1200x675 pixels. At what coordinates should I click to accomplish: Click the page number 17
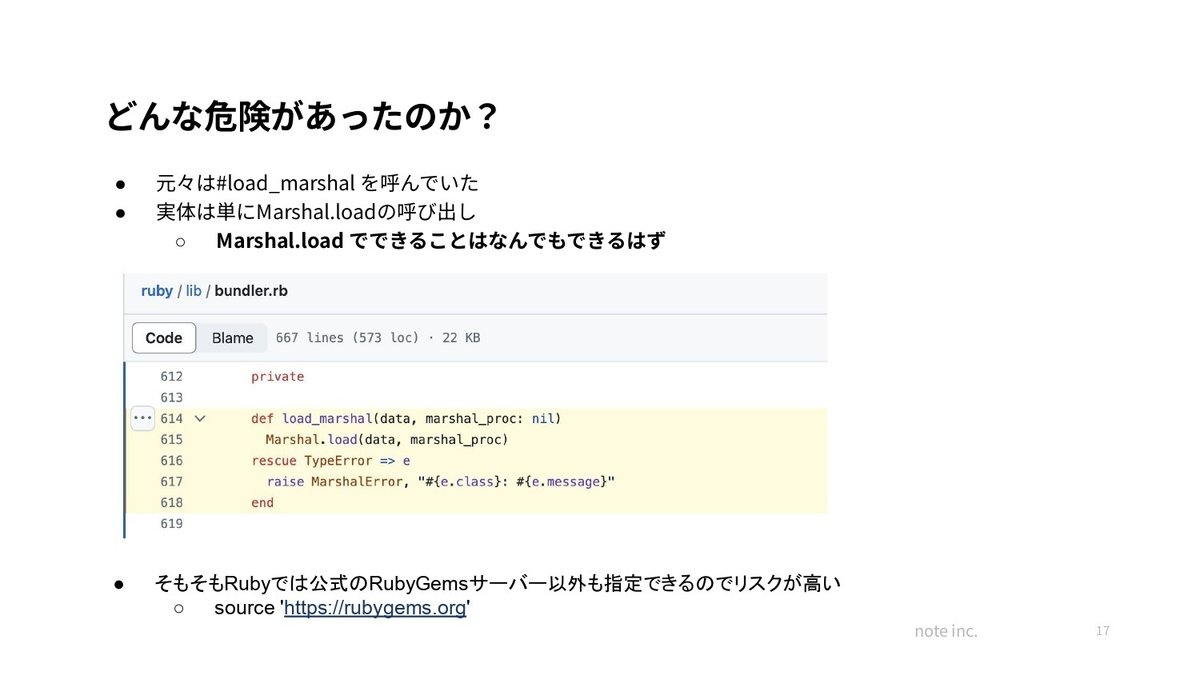click(x=1104, y=630)
